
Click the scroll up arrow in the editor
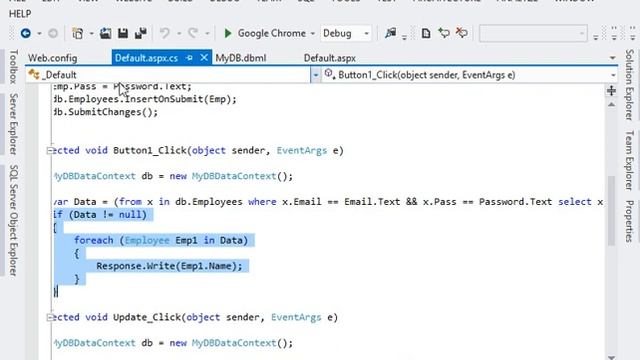coord(611,105)
